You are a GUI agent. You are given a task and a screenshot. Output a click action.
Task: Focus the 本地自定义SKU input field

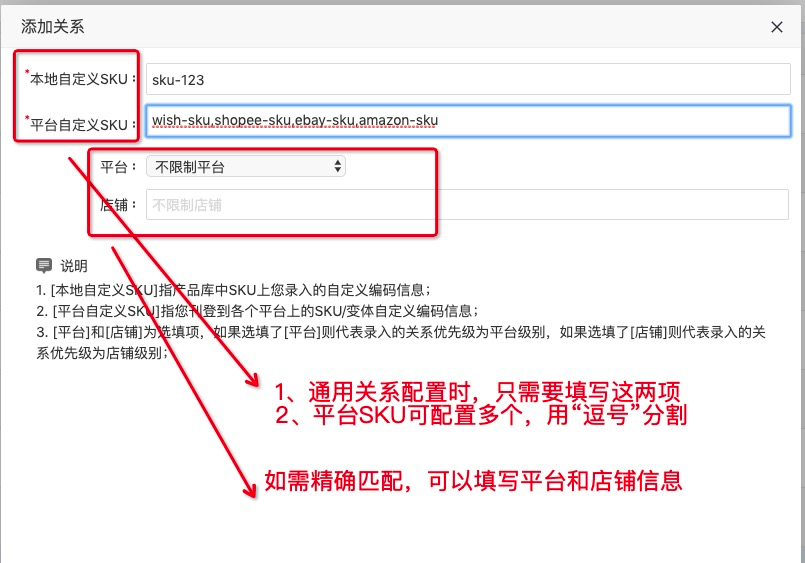coord(467,79)
